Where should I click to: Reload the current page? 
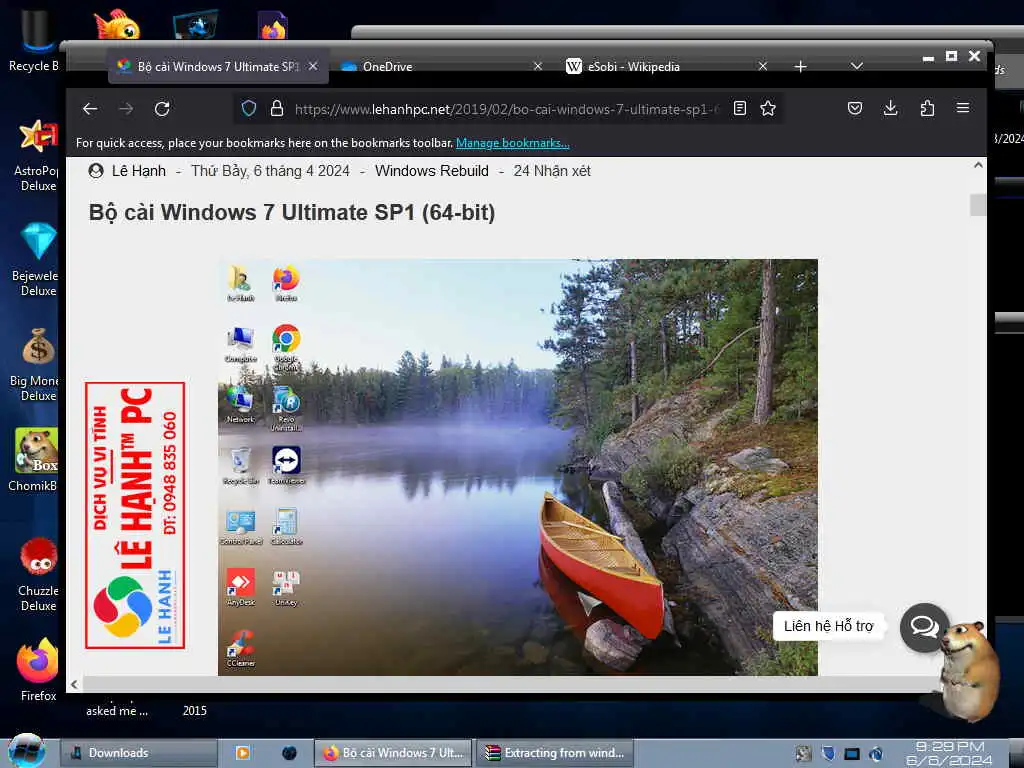(162, 109)
